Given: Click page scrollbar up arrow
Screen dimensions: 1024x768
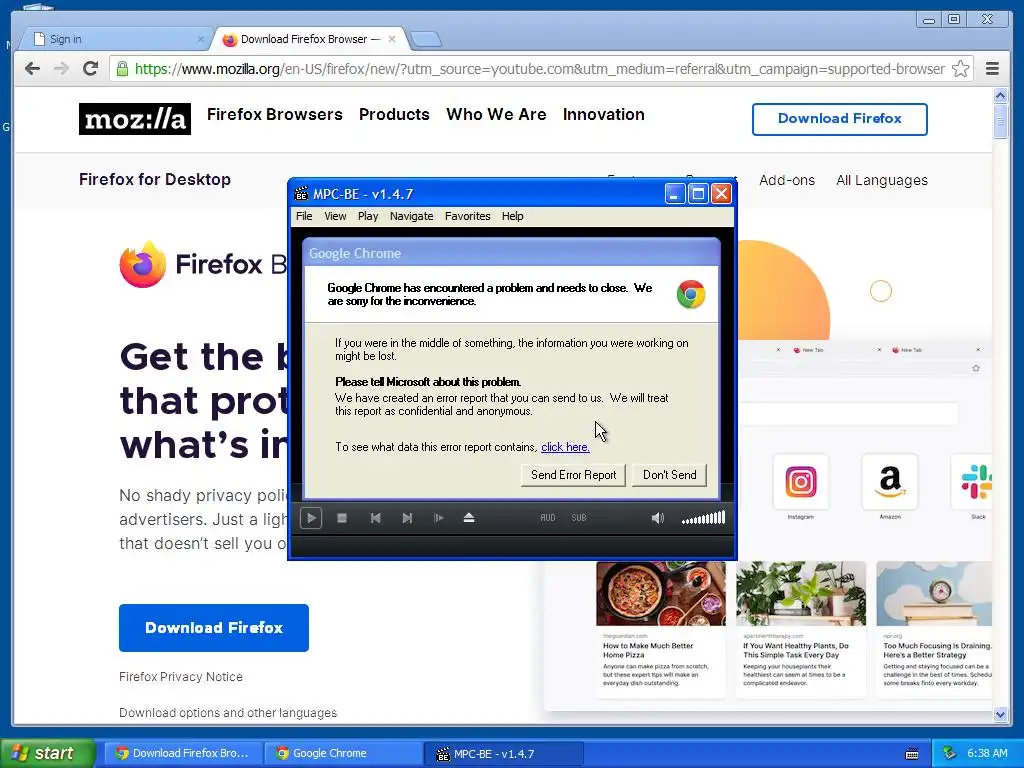Looking at the screenshot, I should click(x=1000, y=95).
